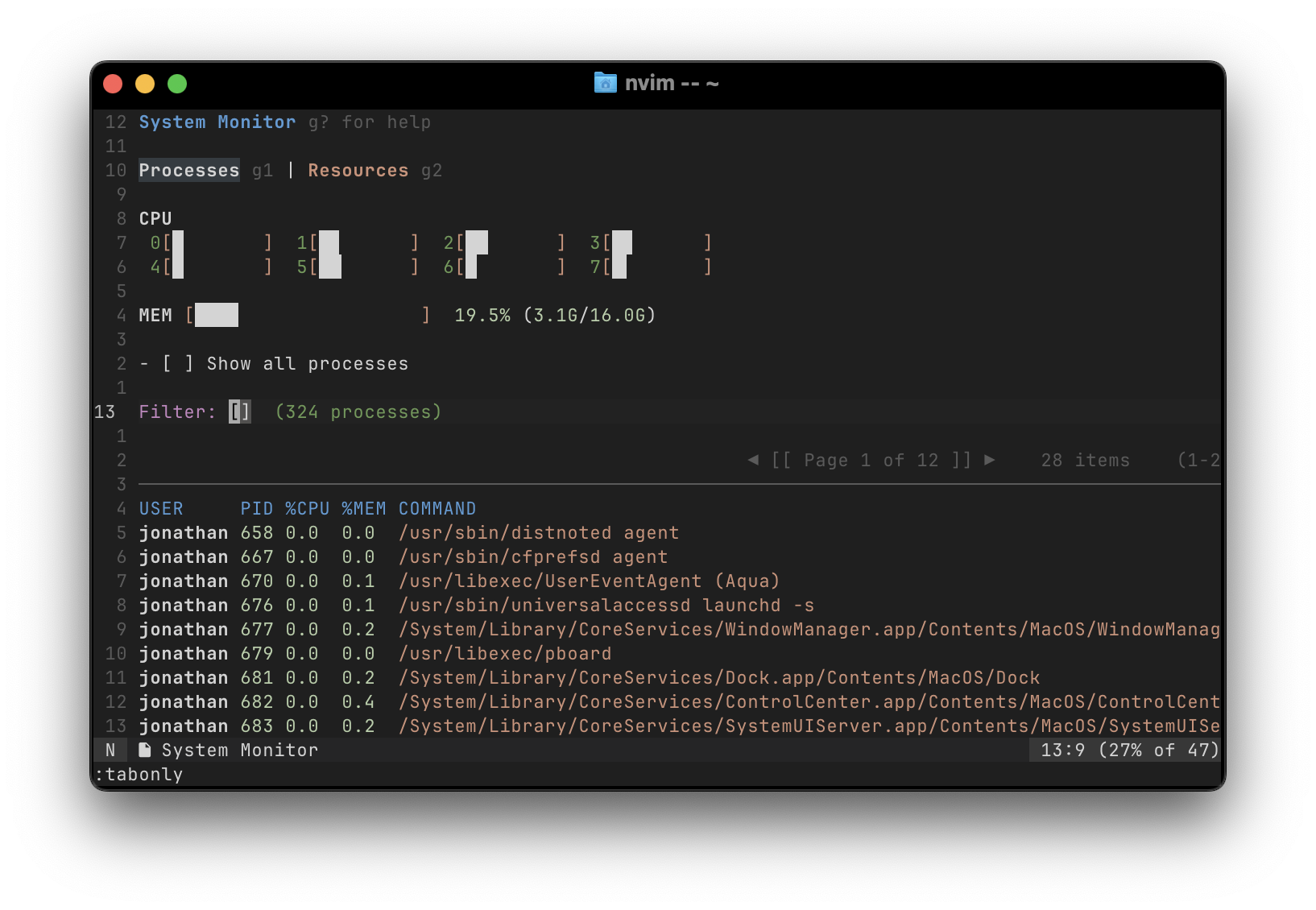Screen dimensions: 1316x910
Task: Select the WindowManager.app process row
Action: click(680, 629)
